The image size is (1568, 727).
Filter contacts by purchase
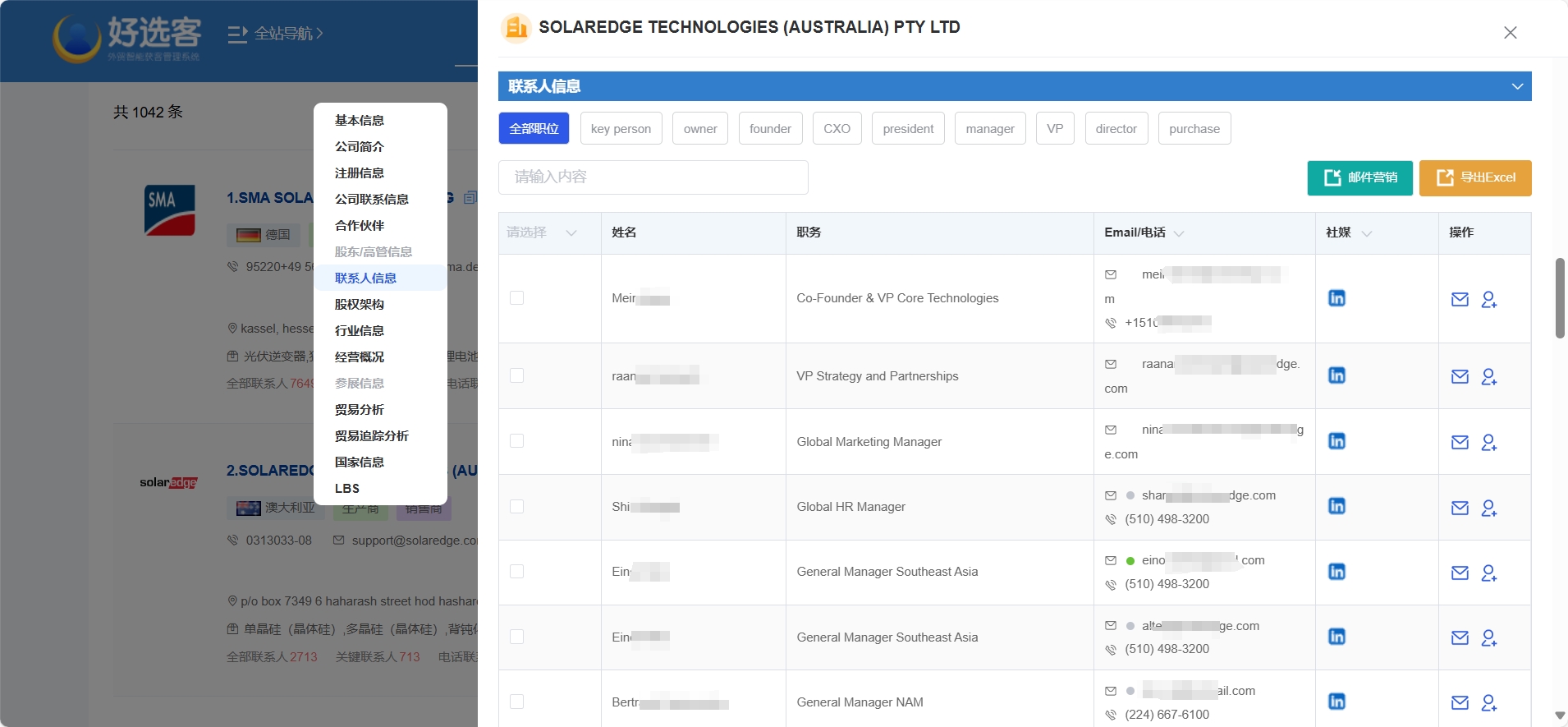pyautogui.click(x=1194, y=128)
